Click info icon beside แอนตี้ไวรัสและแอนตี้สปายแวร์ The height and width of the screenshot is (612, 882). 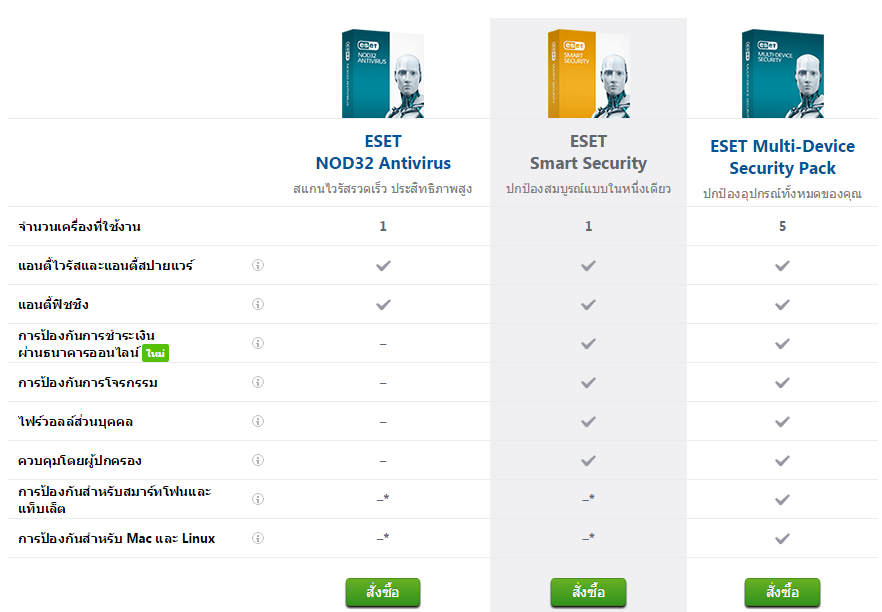coord(257,265)
